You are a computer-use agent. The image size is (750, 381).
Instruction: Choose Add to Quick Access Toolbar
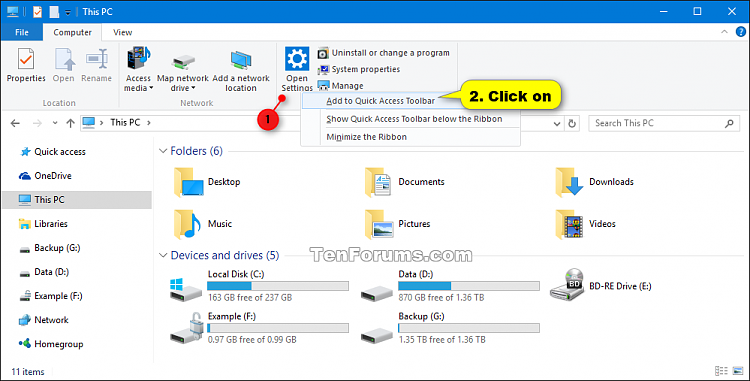[380, 101]
